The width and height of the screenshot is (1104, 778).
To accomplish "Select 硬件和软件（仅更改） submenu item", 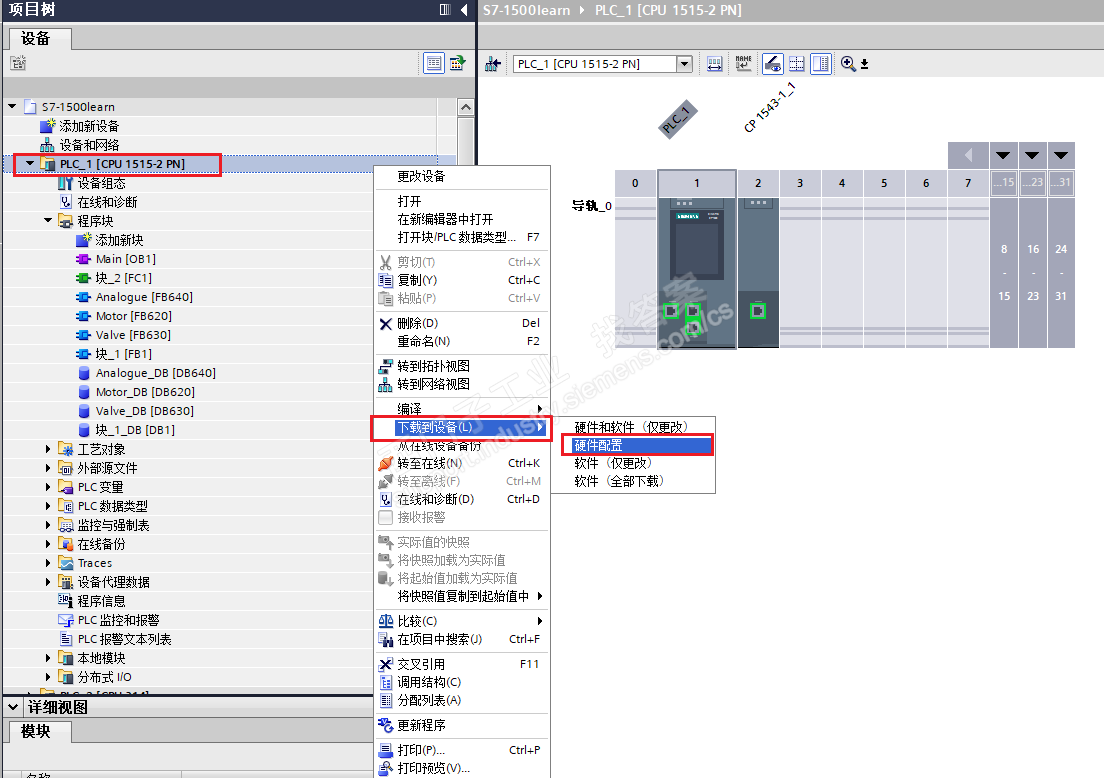I will click(632, 427).
